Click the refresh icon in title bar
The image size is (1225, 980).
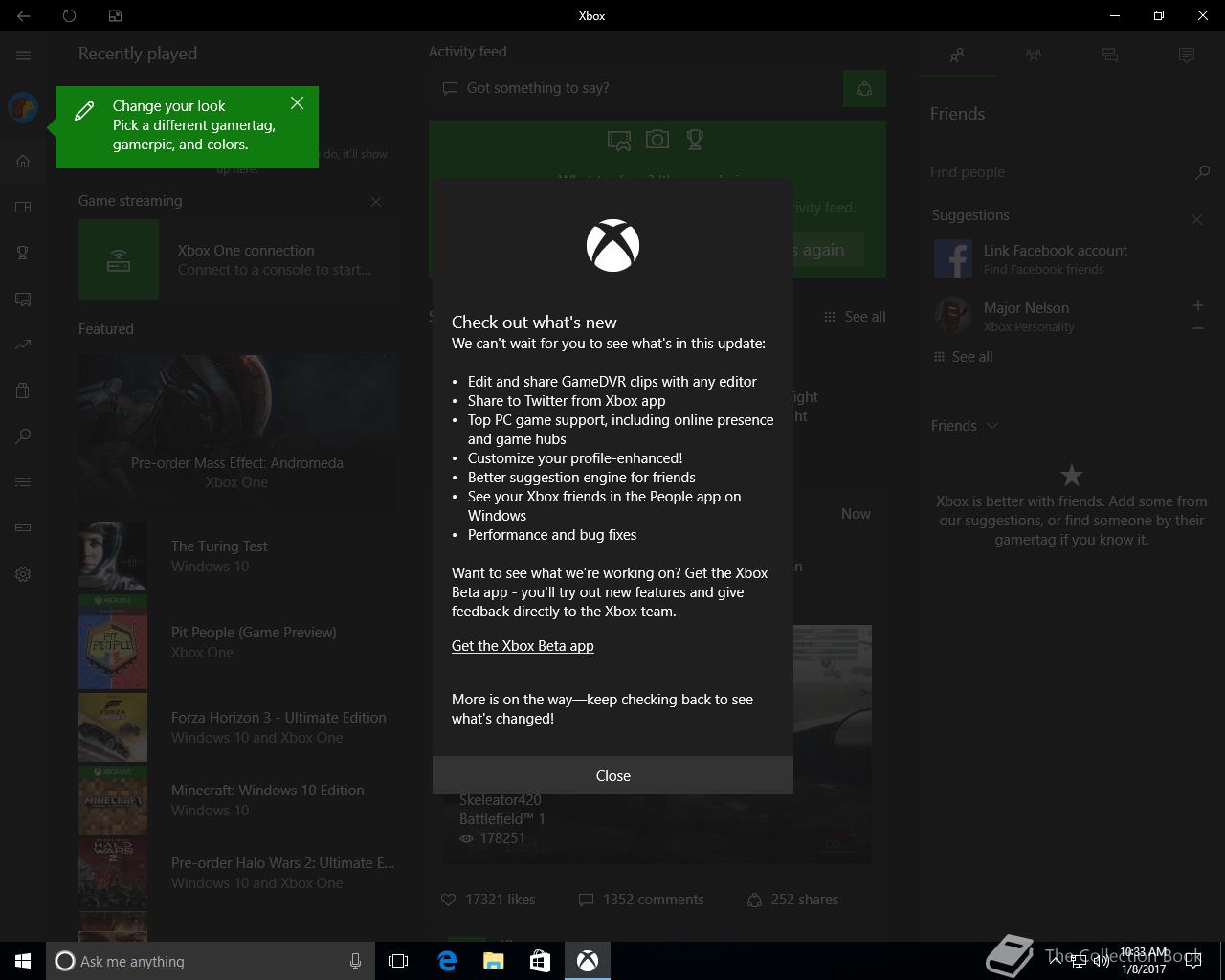pyautogui.click(x=69, y=15)
